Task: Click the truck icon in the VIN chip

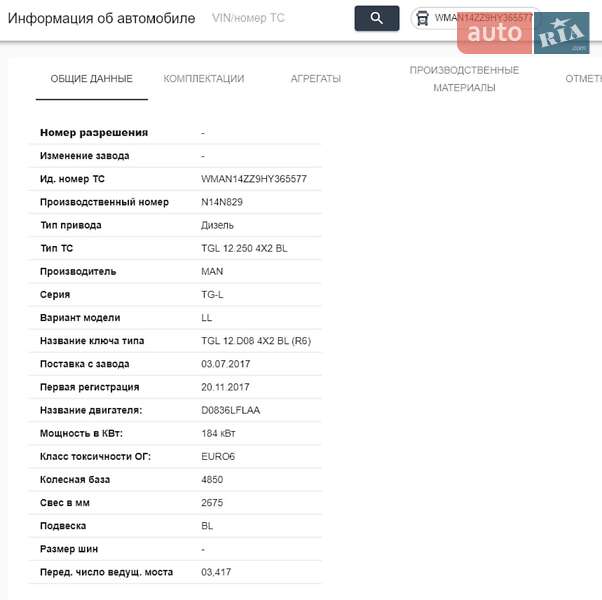Action: click(423, 18)
